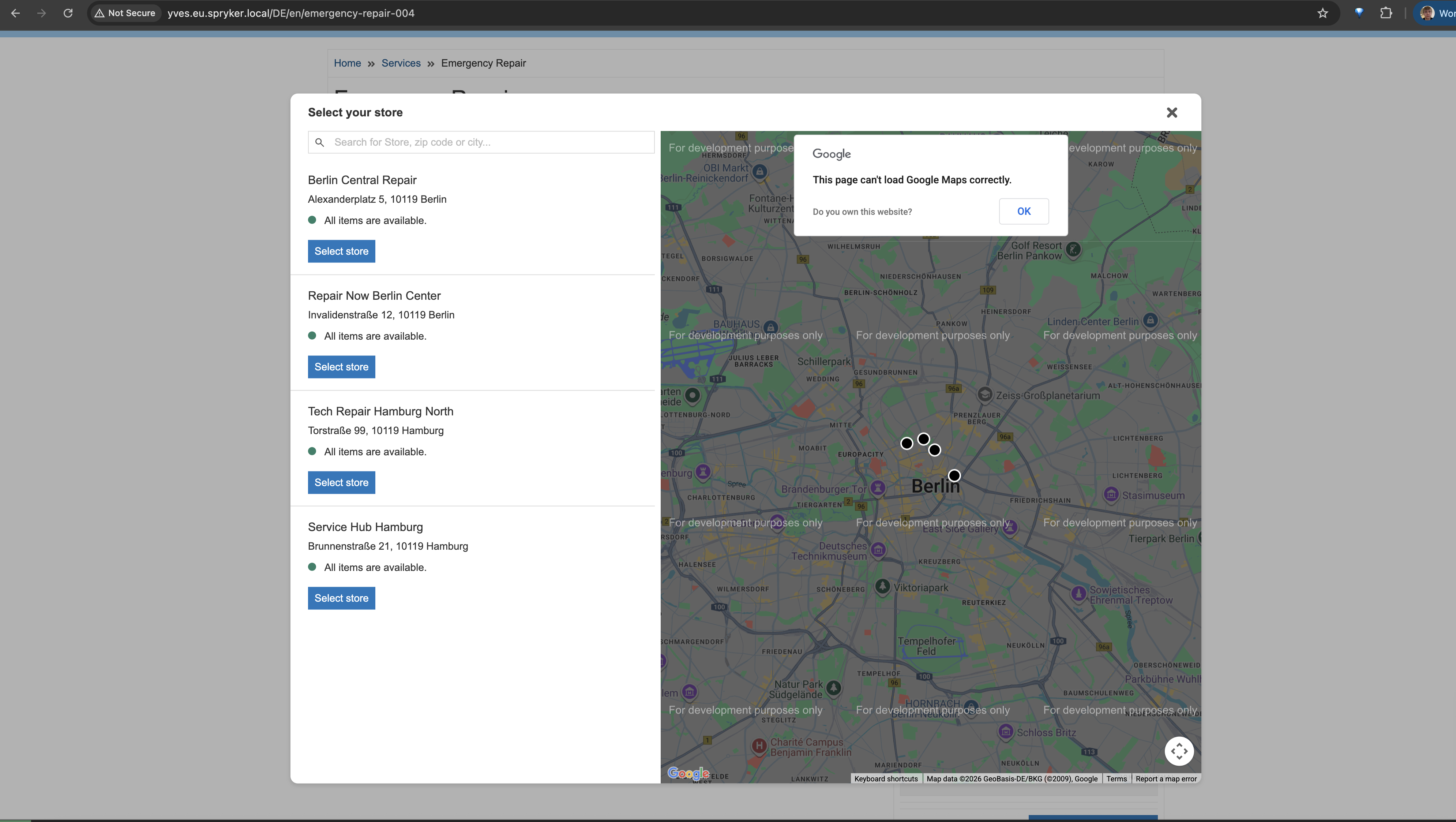The image size is (1456, 822).
Task: Click the search icon in store search field
Action: pyautogui.click(x=320, y=142)
